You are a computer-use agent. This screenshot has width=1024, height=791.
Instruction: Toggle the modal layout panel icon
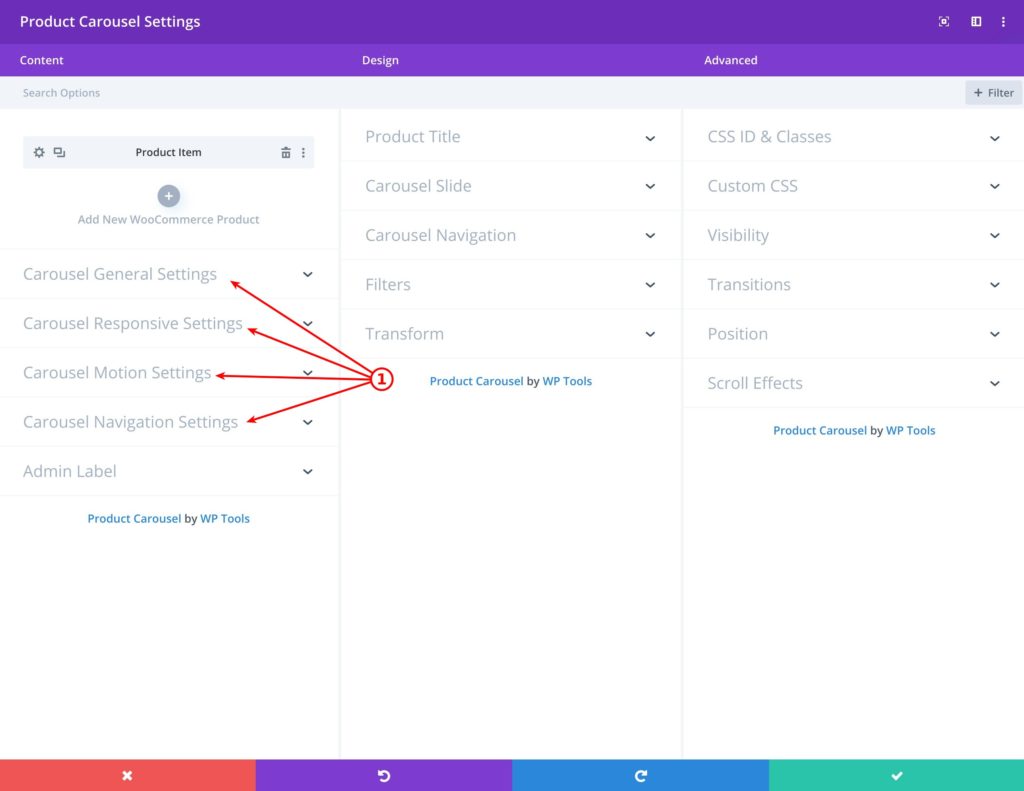[x=976, y=21]
